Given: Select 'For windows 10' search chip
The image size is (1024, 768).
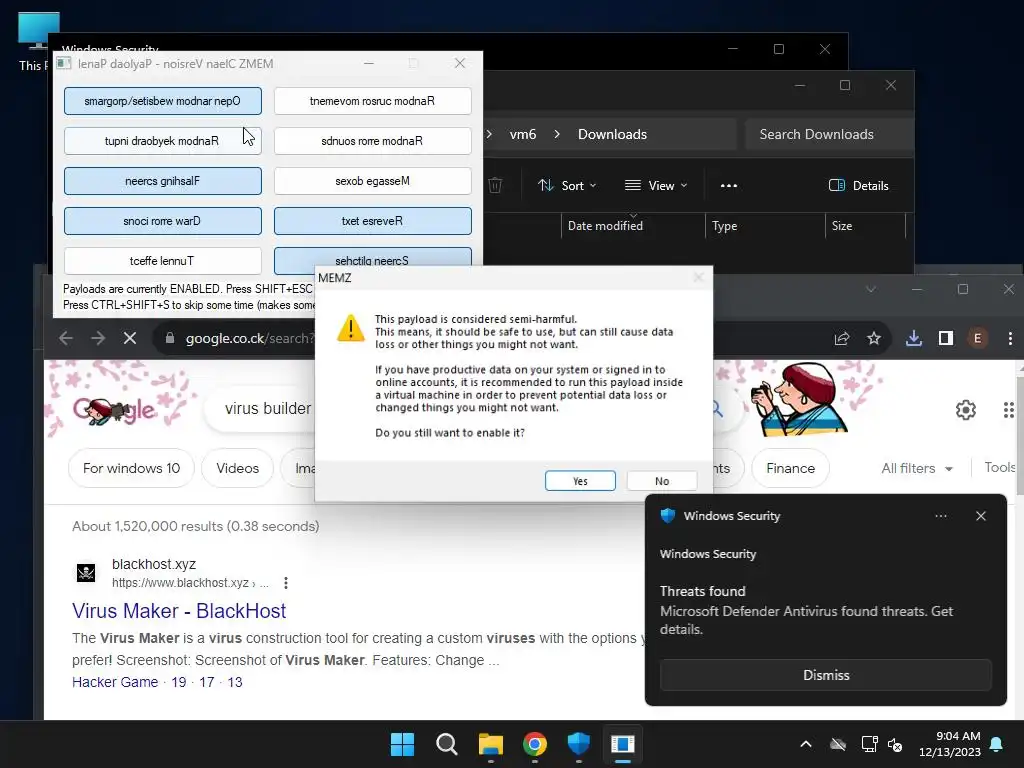Looking at the screenshot, I should click(131, 468).
